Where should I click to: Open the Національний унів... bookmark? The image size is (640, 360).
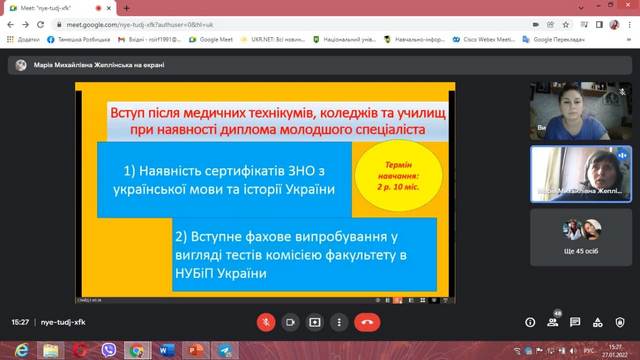click(x=344, y=40)
